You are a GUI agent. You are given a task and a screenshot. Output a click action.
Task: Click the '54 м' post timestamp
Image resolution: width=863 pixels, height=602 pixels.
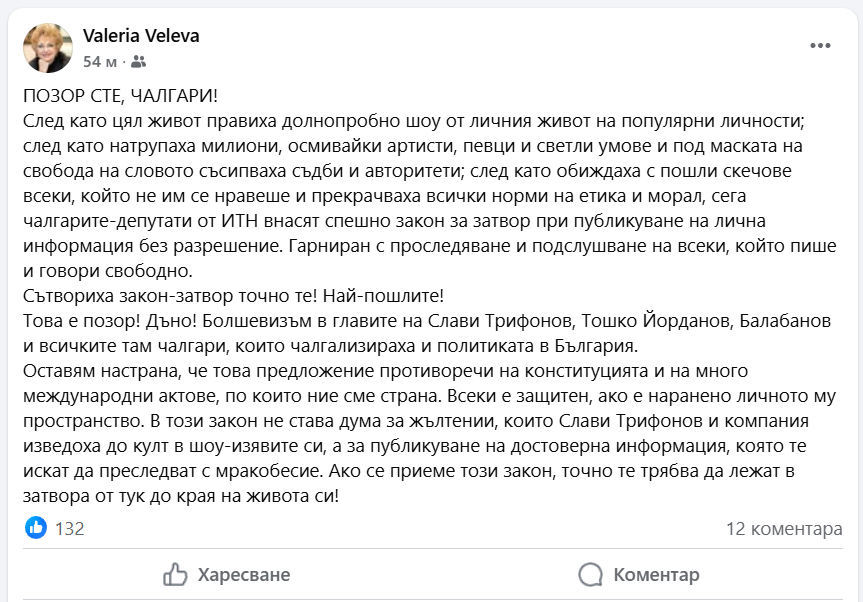pyautogui.click(x=99, y=62)
